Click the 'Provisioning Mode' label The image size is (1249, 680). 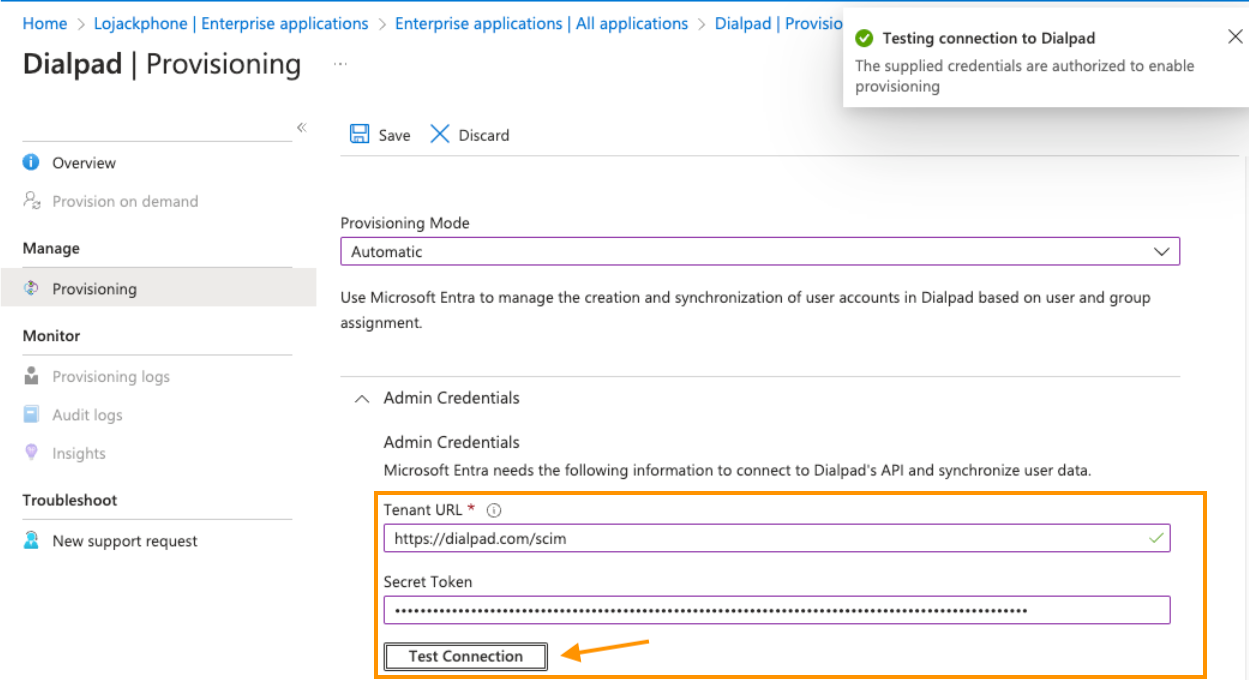(x=405, y=223)
